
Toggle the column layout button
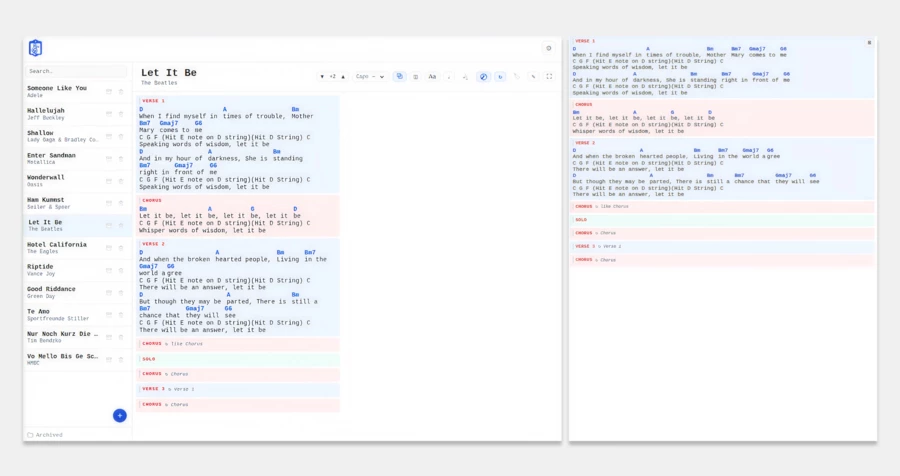coord(416,76)
